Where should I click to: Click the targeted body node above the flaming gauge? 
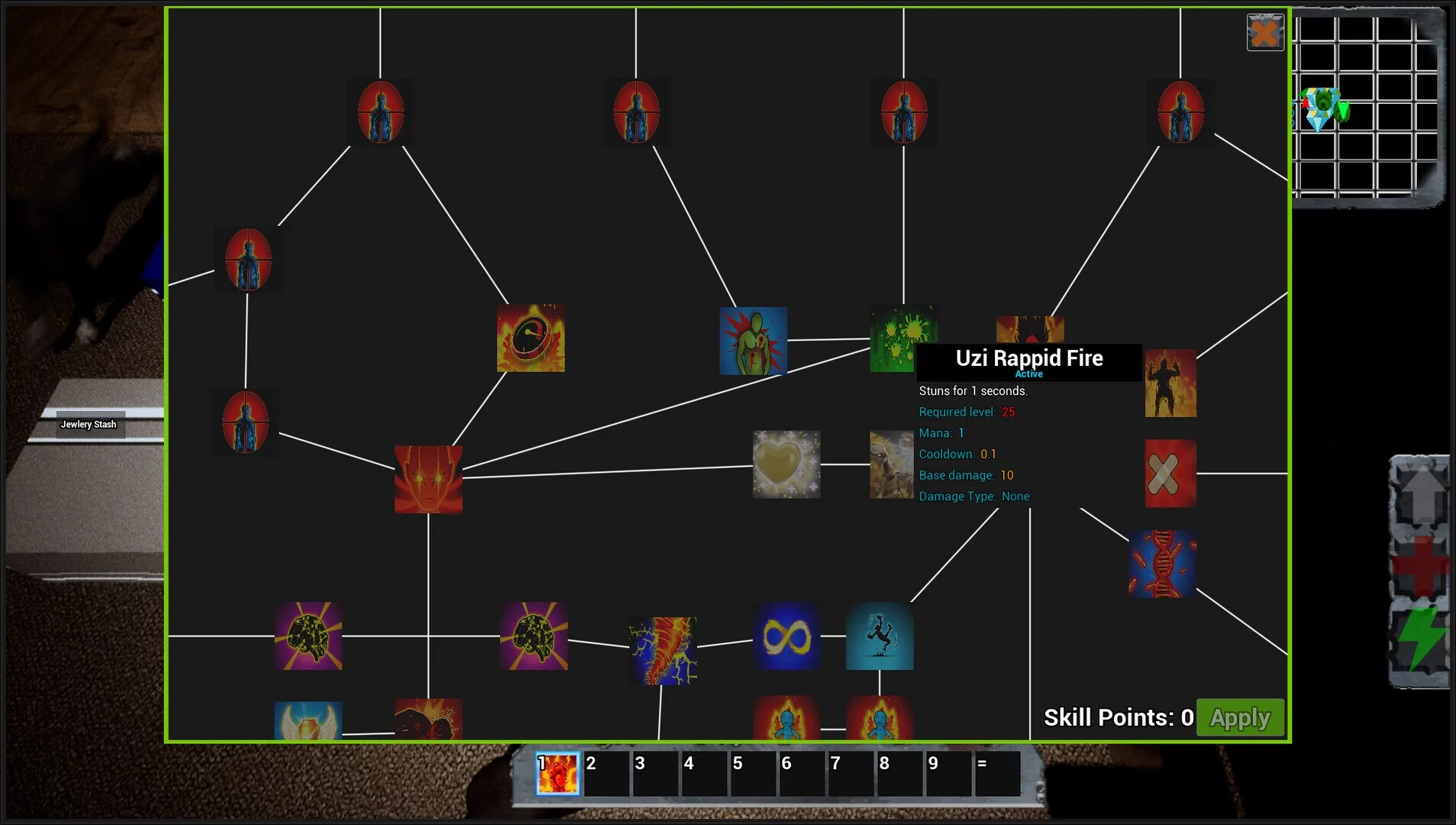point(380,112)
